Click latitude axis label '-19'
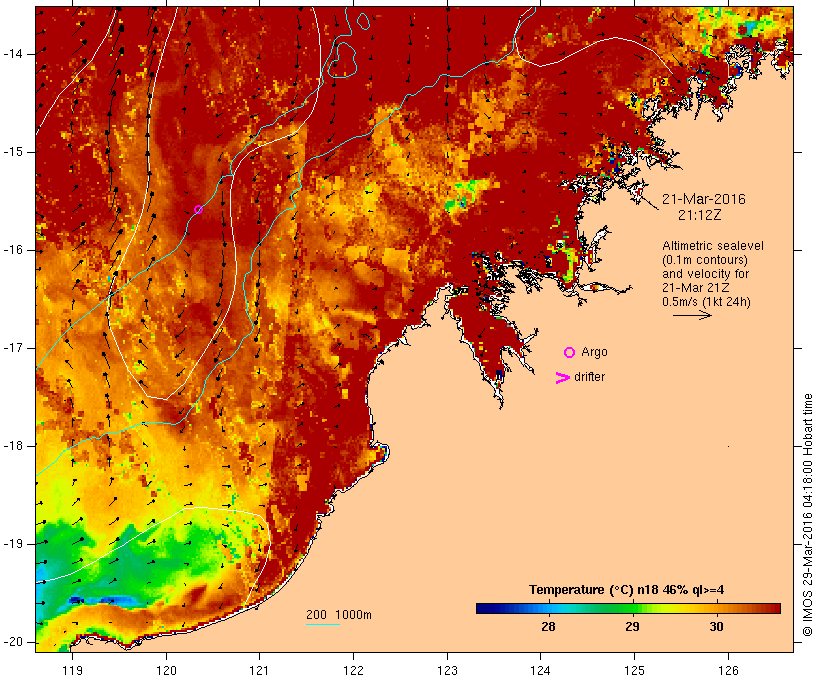Screen dimensions: 820x680 click(x=12, y=544)
